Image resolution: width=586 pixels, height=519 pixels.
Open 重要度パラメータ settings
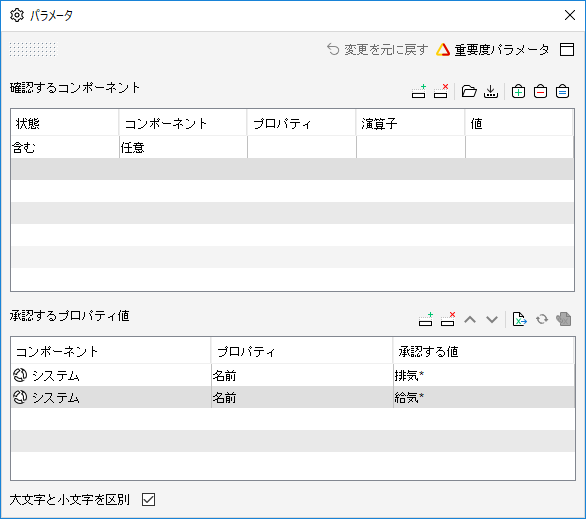[493, 50]
